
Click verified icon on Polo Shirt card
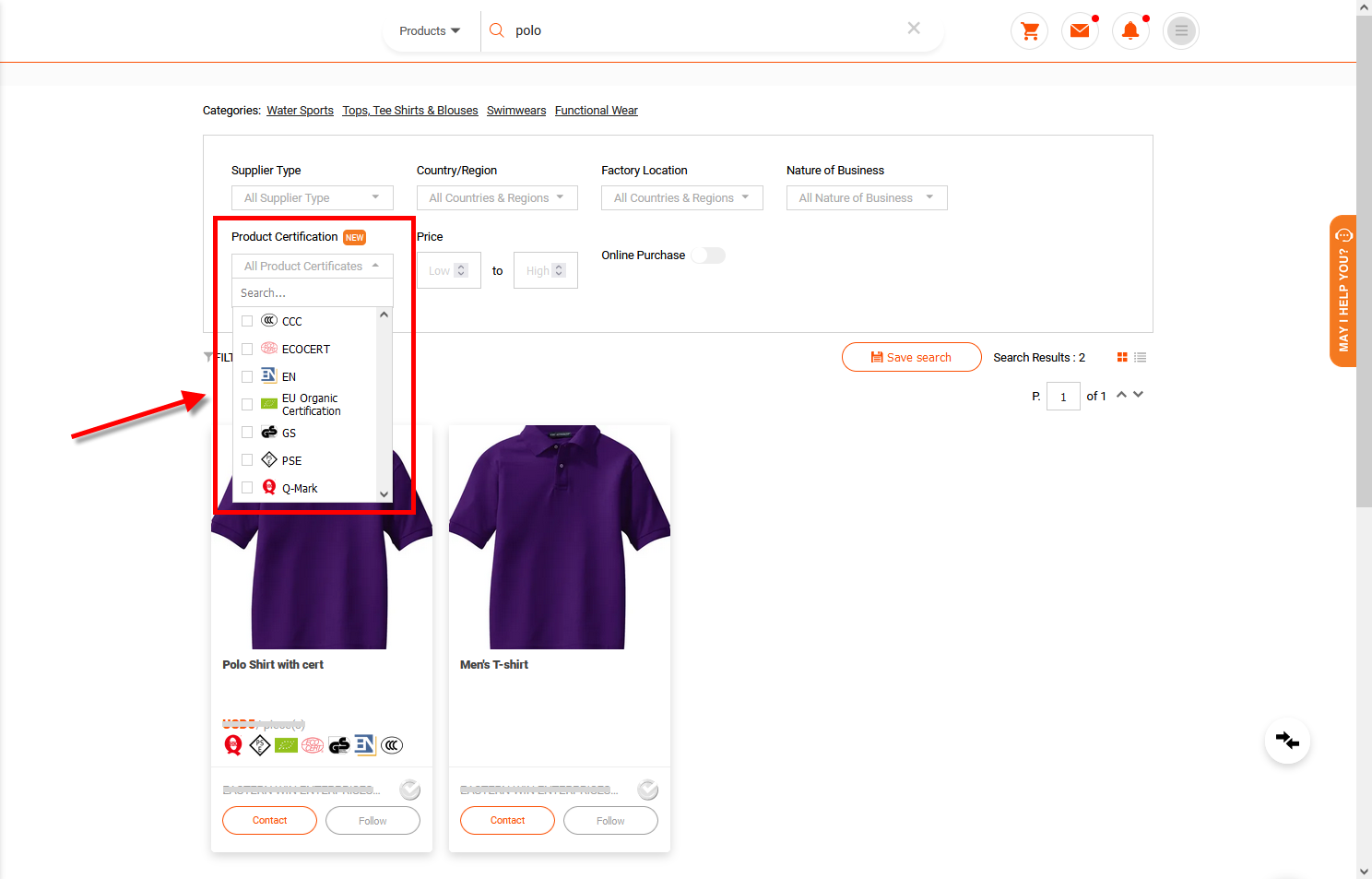tap(410, 790)
